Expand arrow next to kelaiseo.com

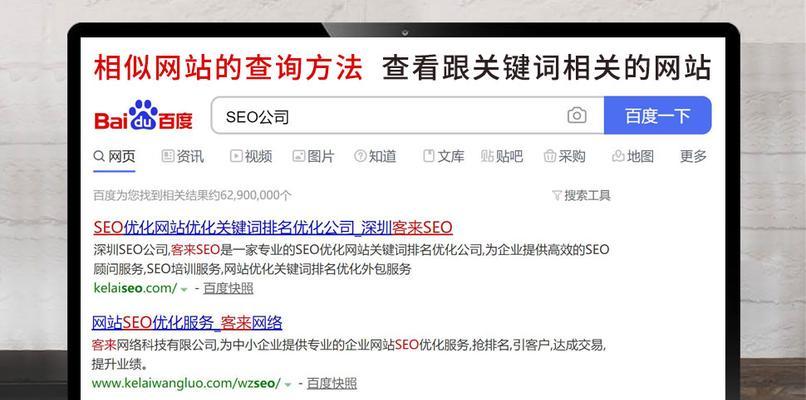click(x=184, y=289)
